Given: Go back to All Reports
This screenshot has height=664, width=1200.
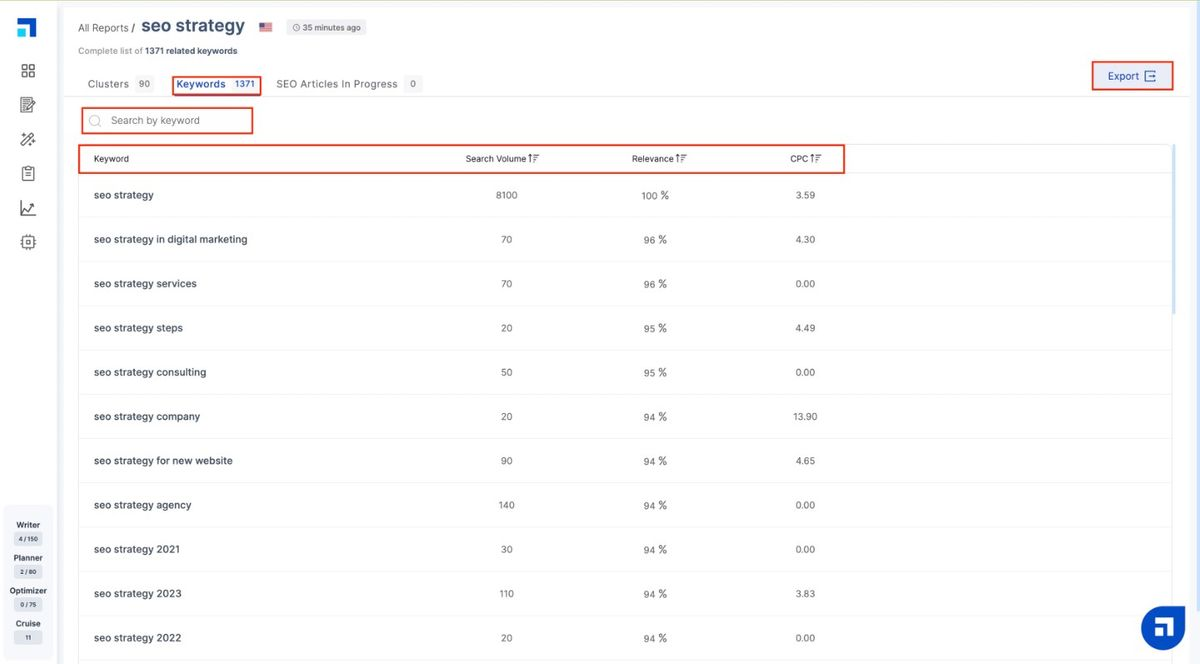Looking at the screenshot, I should click(x=103, y=28).
